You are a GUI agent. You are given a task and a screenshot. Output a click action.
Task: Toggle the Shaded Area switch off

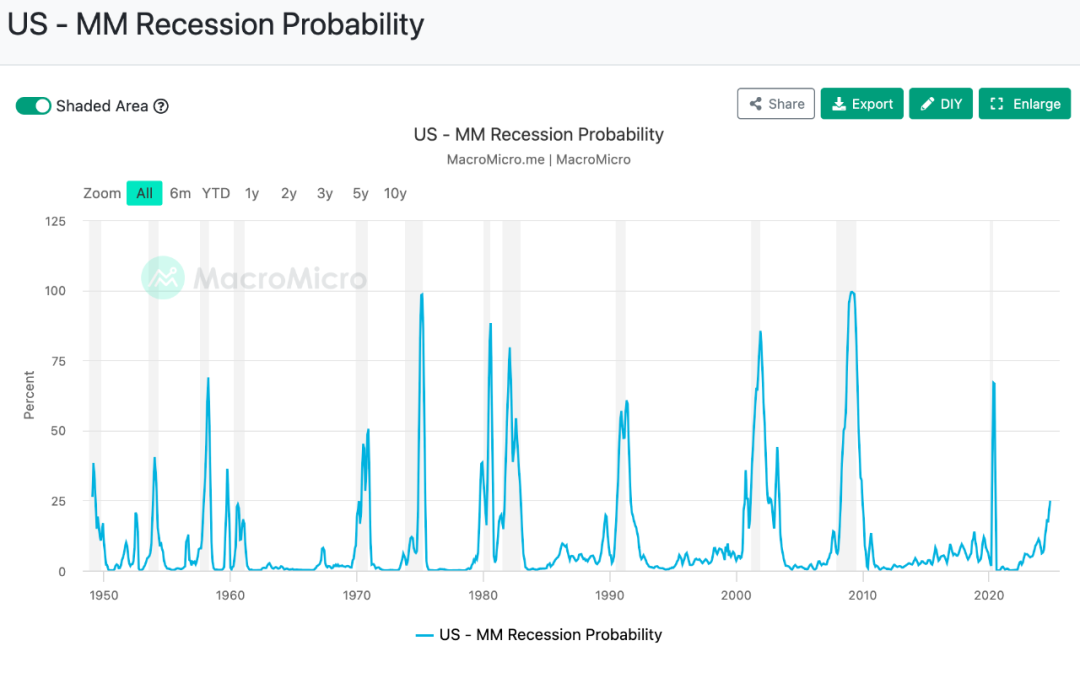tap(33, 106)
